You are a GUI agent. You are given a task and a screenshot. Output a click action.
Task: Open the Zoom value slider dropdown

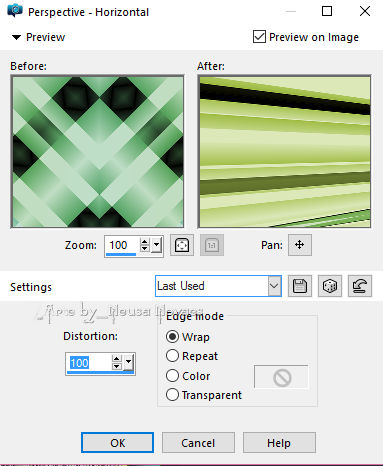(x=157, y=246)
